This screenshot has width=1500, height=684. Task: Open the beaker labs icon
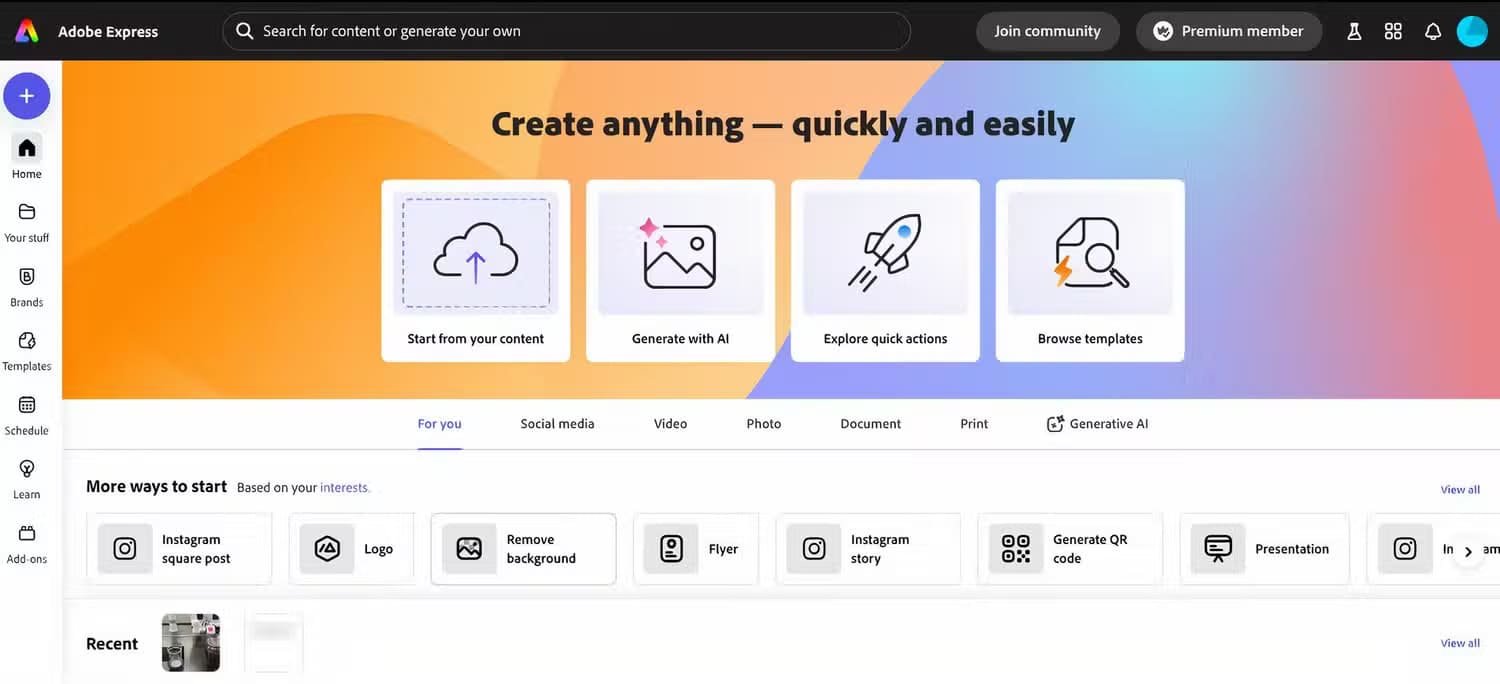pyautogui.click(x=1354, y=31)
